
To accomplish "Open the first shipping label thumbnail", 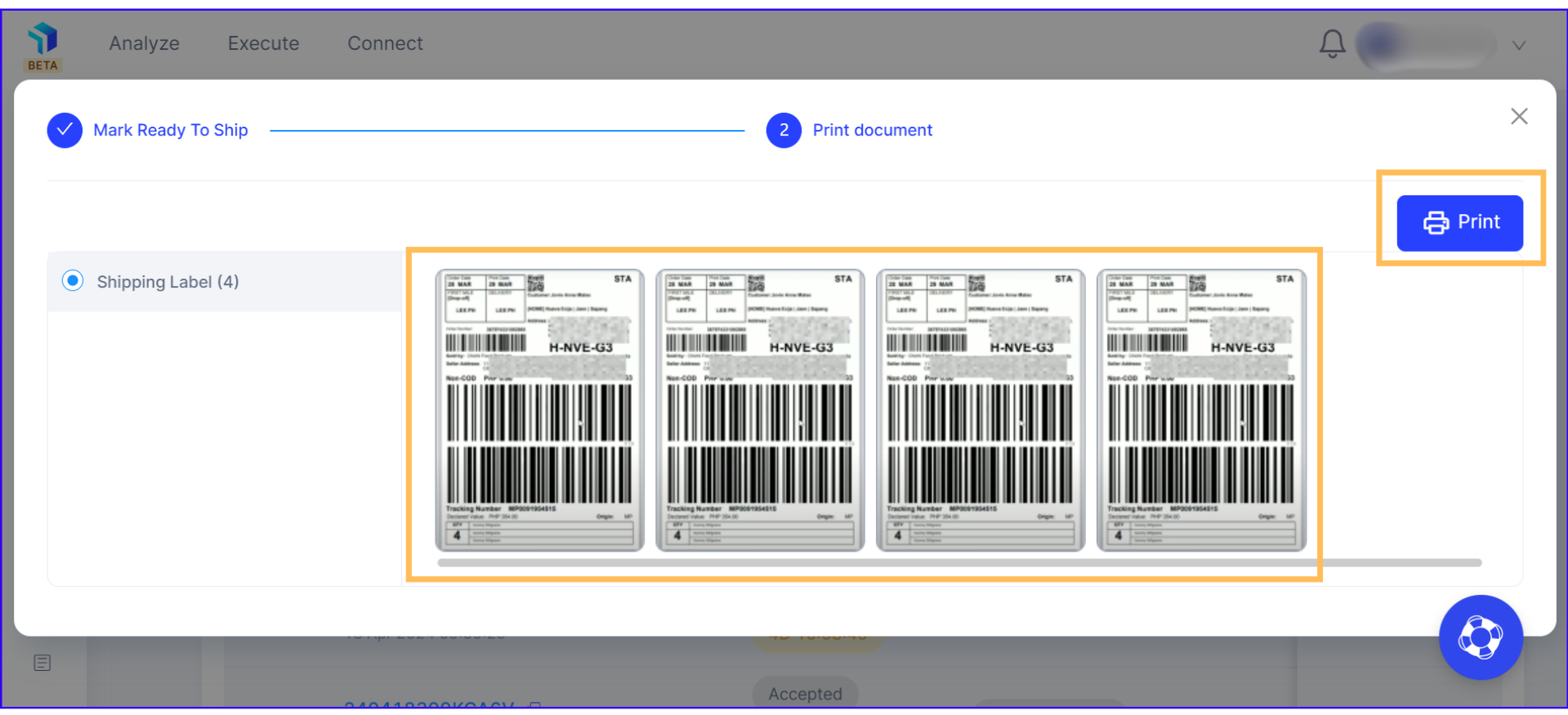I will tap(539, 410).
